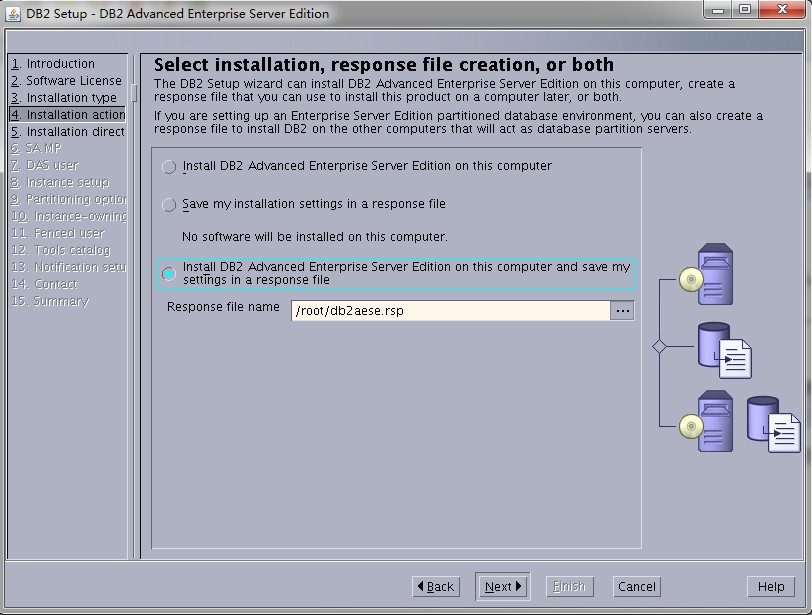Open file browser with ellipsis button
812x615 pixels.
coord(622,311)
